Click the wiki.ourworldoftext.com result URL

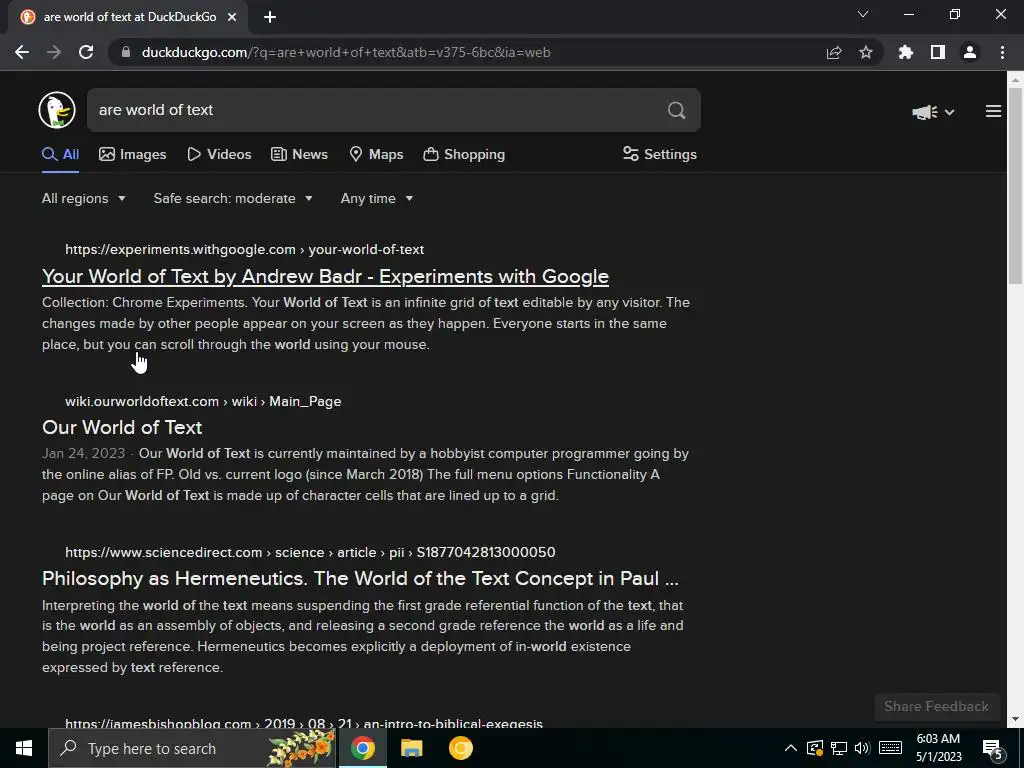[203, 402]
